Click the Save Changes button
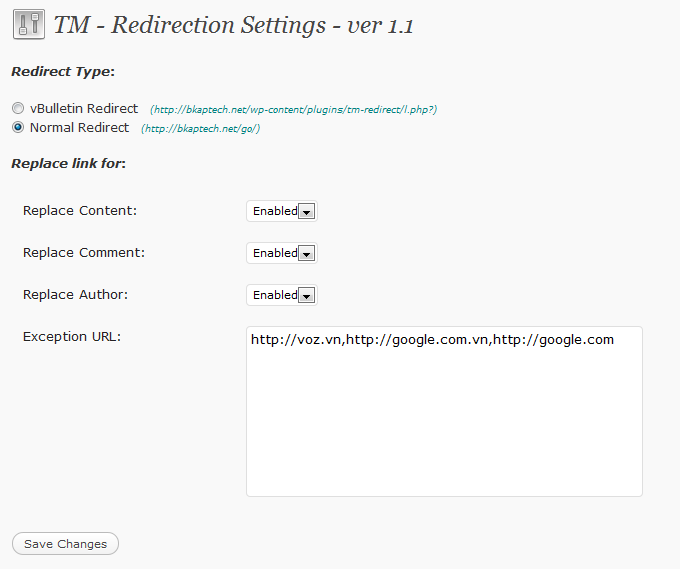 coord(65,544)
